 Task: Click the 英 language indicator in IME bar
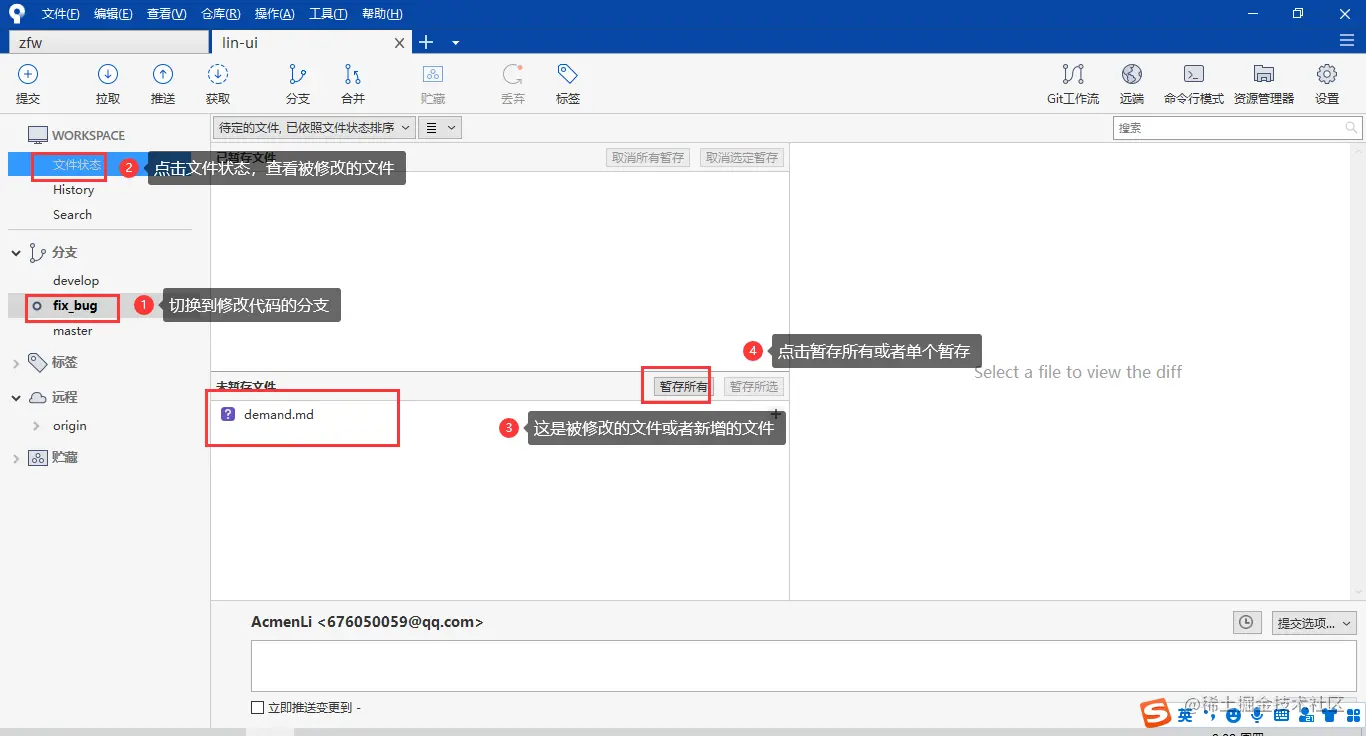[1185, 715]
